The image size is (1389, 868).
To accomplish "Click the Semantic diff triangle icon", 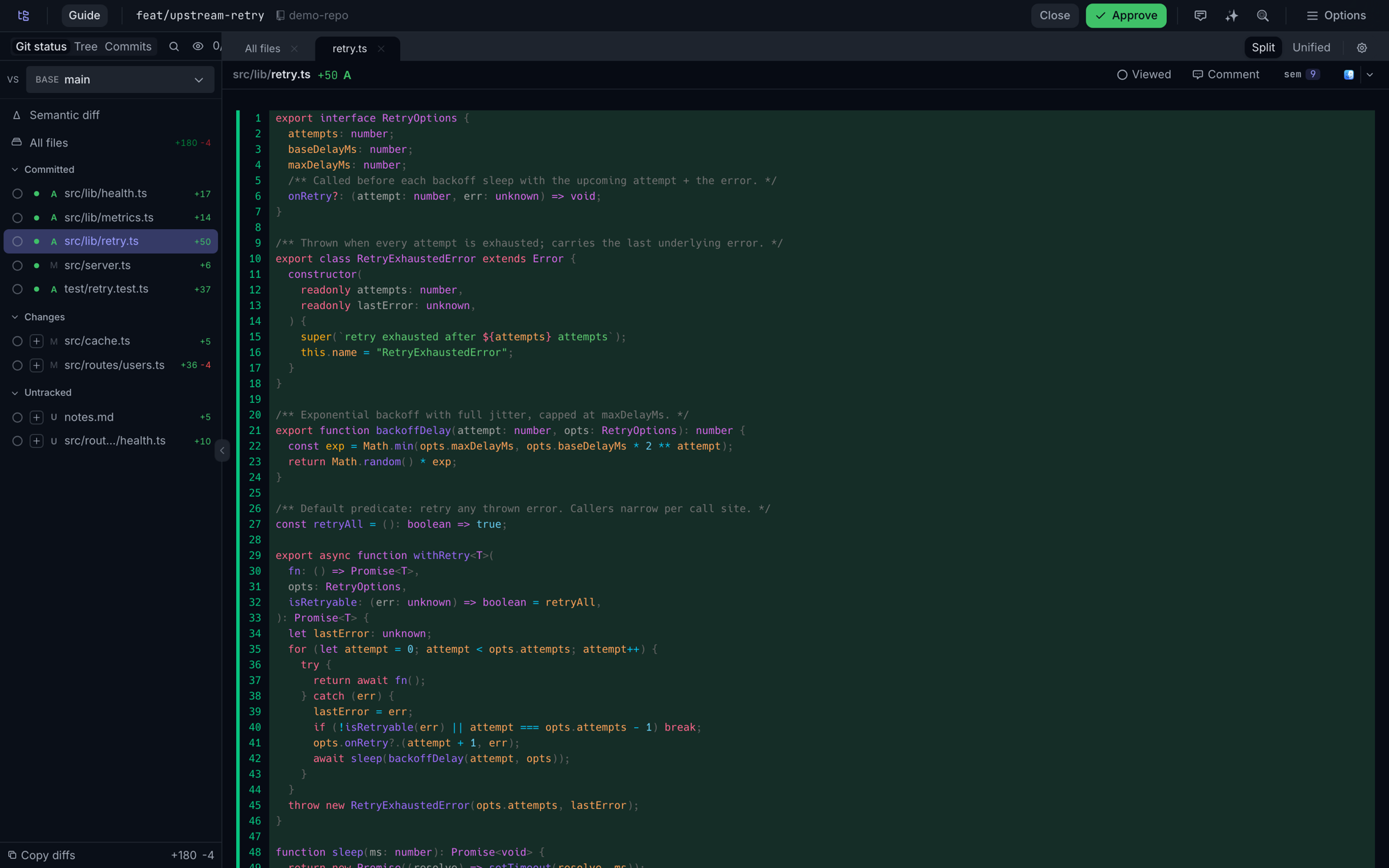I will (x=17, y=115).
